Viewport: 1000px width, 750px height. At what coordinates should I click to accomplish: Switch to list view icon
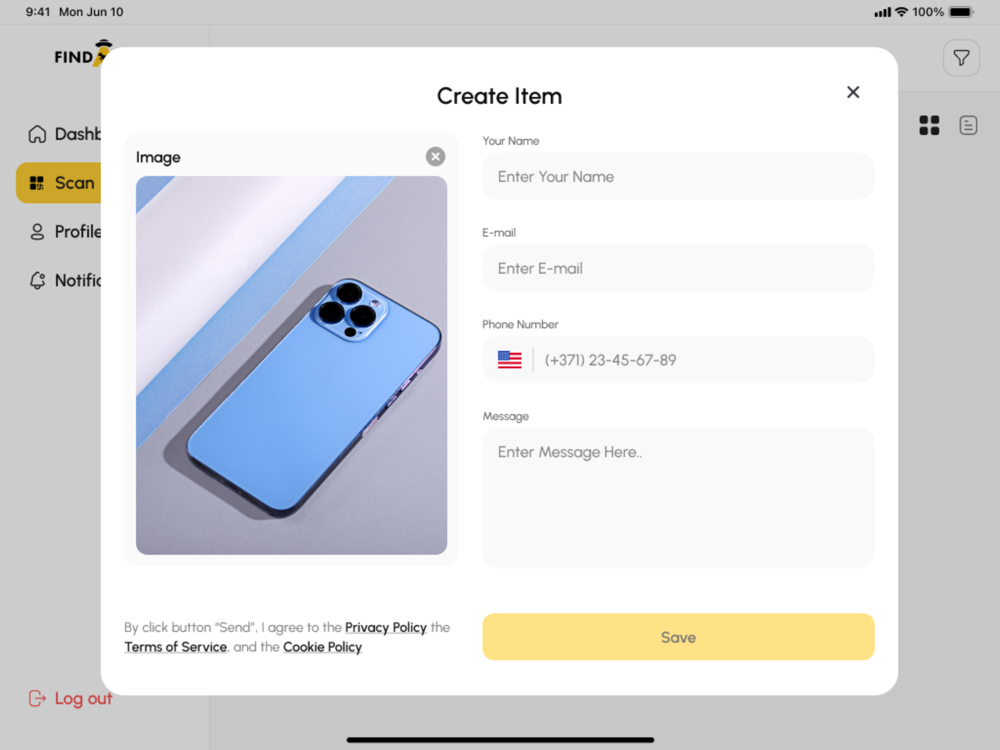tap(968, 125)
